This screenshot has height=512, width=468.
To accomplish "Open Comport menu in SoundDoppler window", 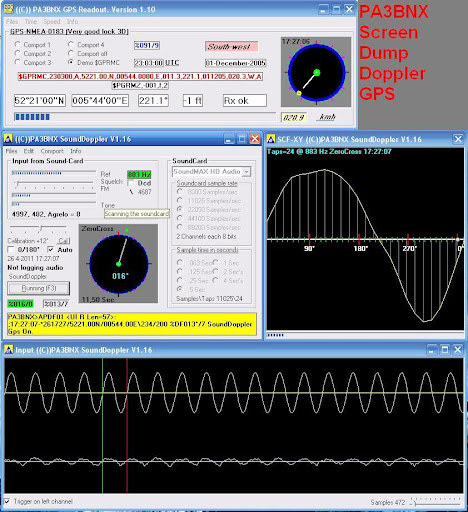I will point(52,151).
